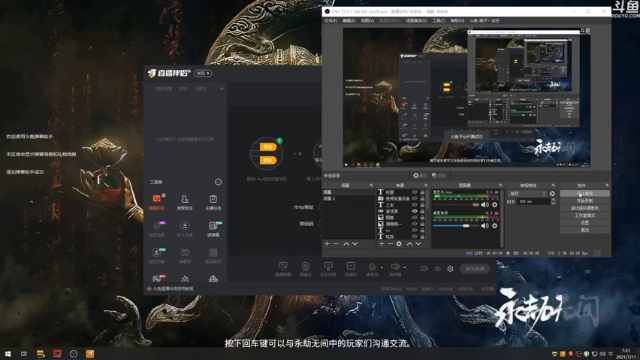The height and width of the screenshot is (360, 640).
Task: Click the Start Recording button in OBS controls
Action: click(585, 200)
